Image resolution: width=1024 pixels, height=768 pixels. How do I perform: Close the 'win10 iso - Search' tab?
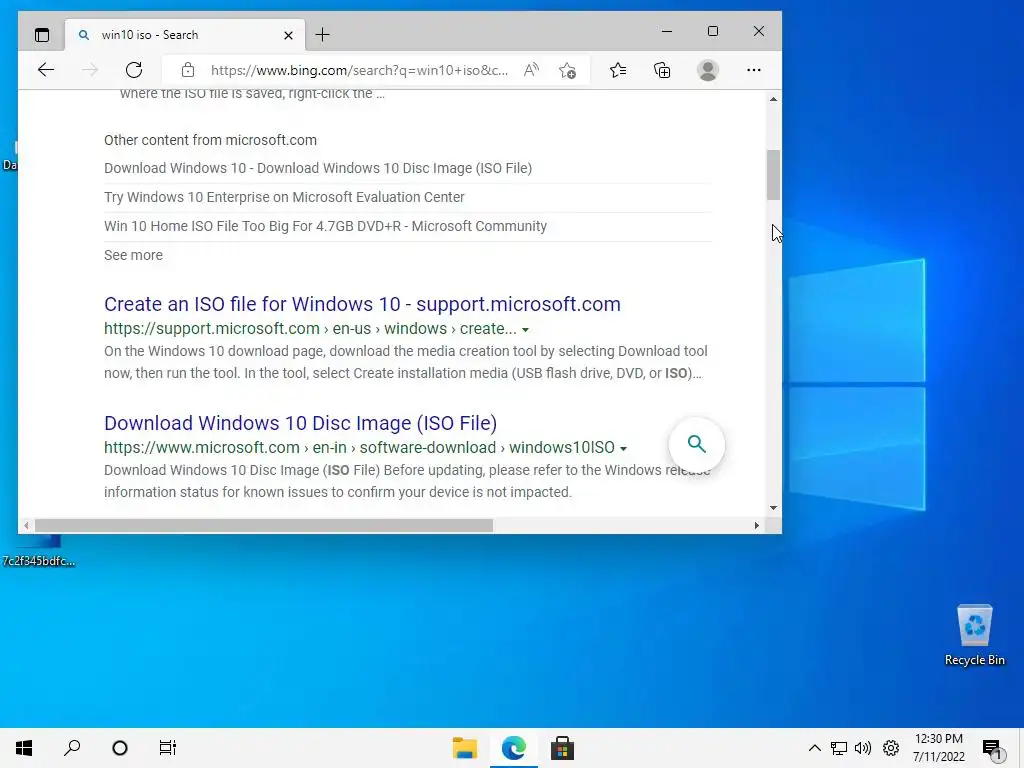288,35
